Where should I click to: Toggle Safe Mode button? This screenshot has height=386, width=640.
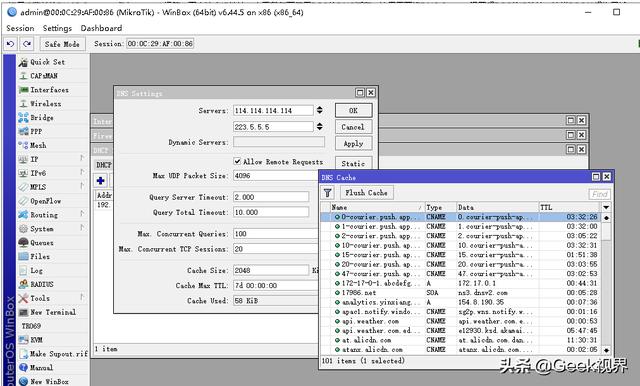point(62,44)
